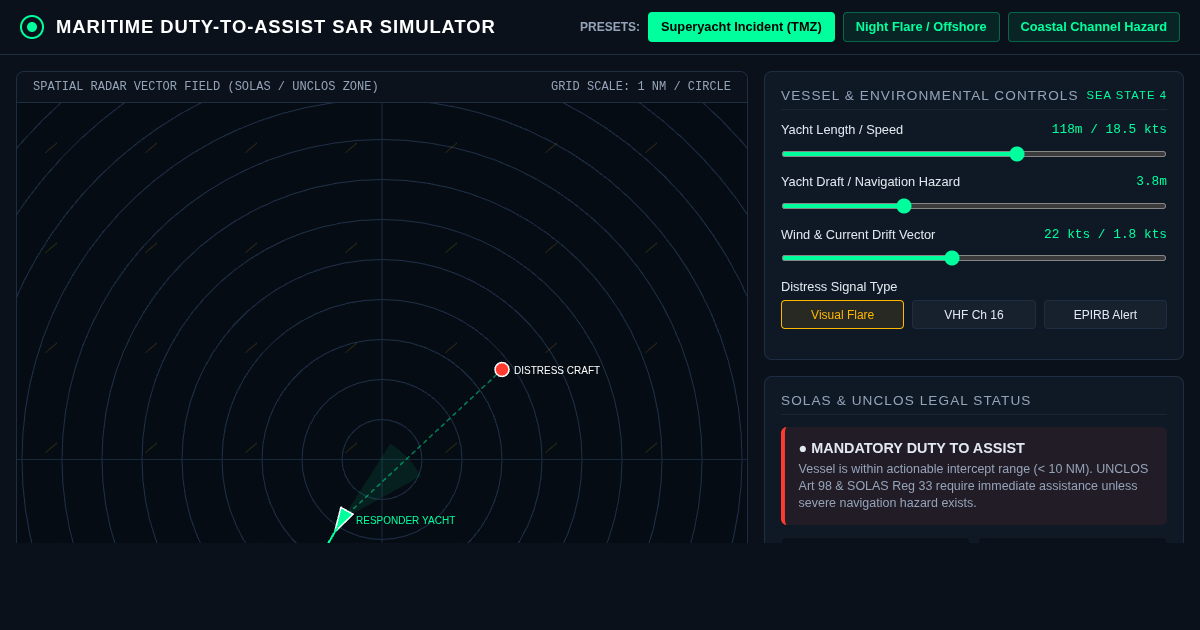Click the Maritime Duty-to-Assist SAR Simulator title

[x=276, y=27]
